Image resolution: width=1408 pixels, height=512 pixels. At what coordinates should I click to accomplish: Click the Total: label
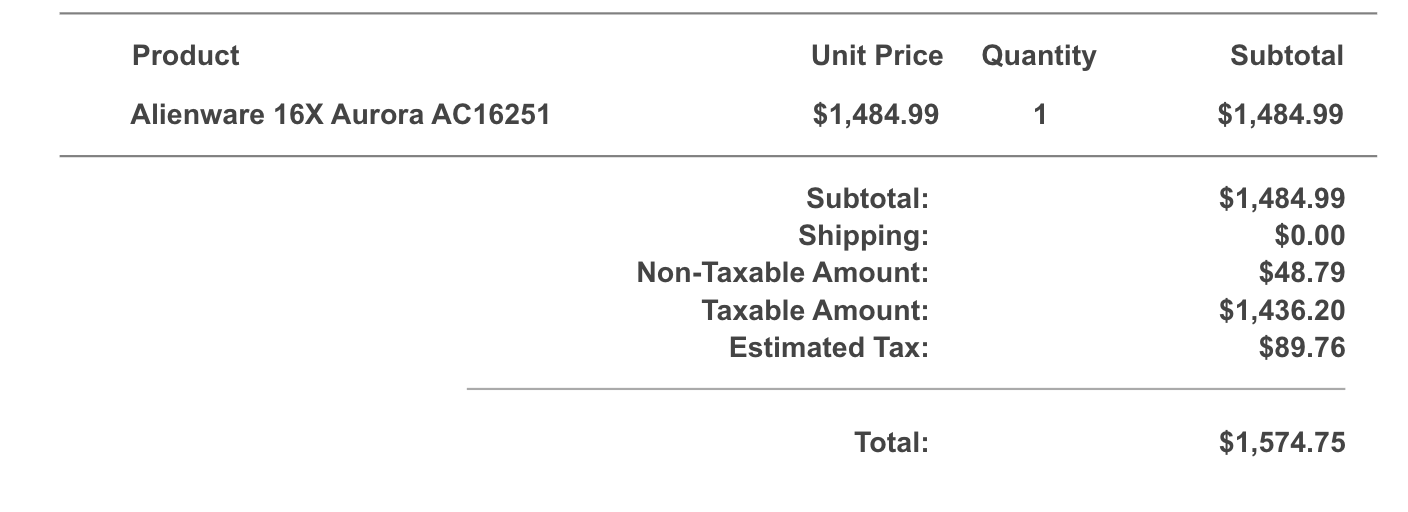click(x=892, y=442)
